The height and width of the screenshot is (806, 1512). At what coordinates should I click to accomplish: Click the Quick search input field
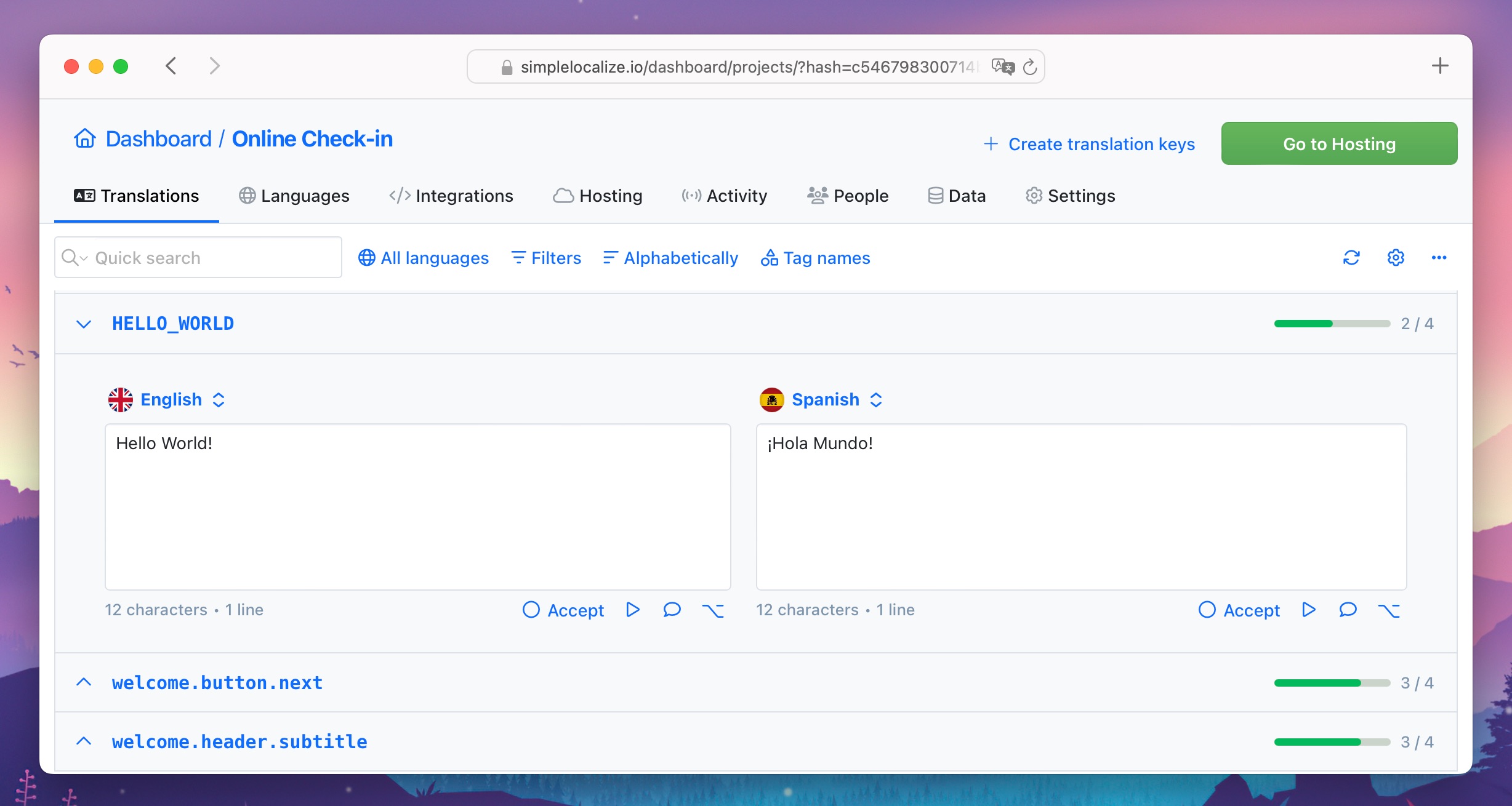tap(196, 257)
